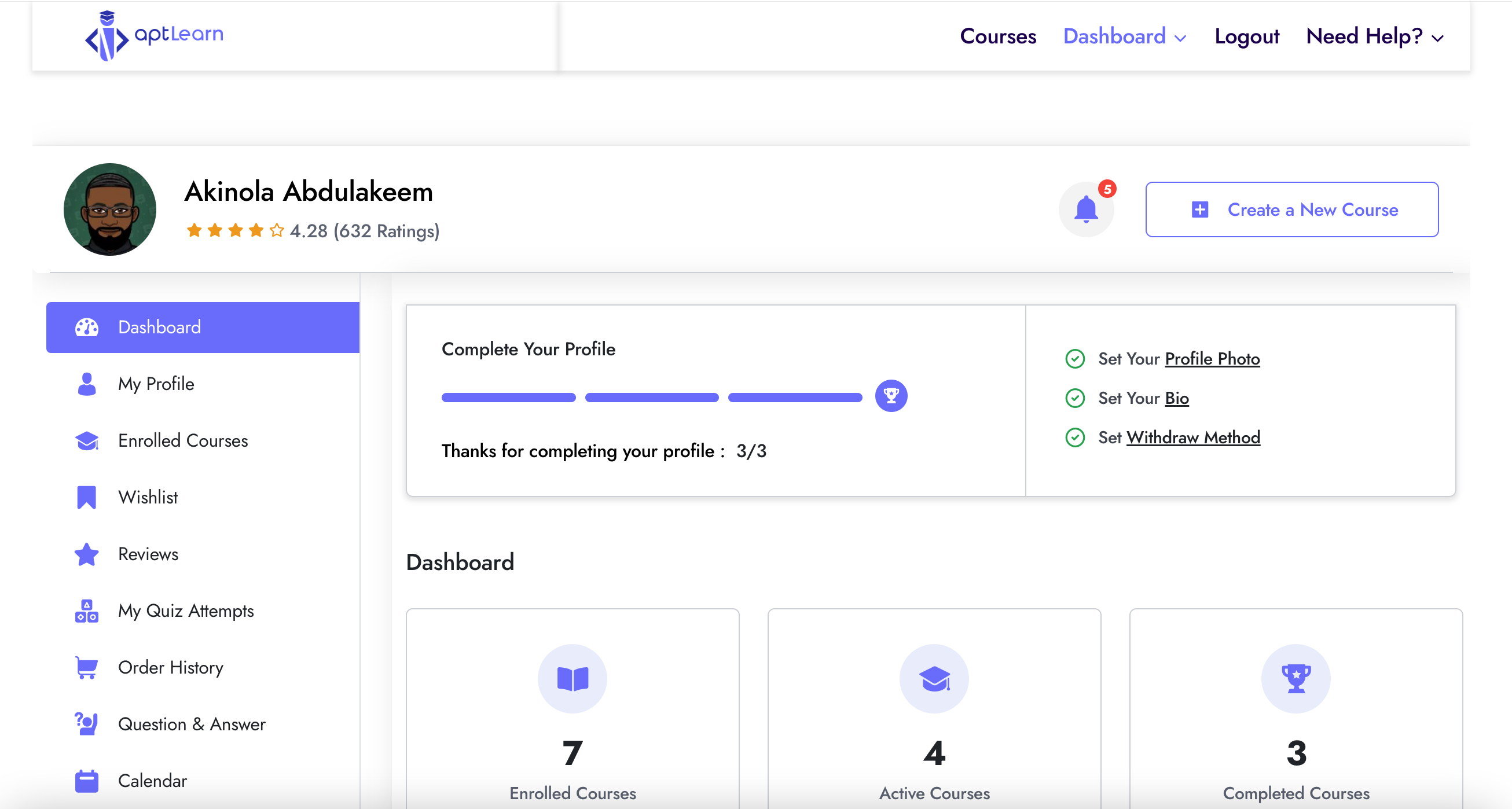Click the 7 Enrolled Courses card
This screenshot has height=809, width=1512.
pyautogui.click(x=572, y=709)
